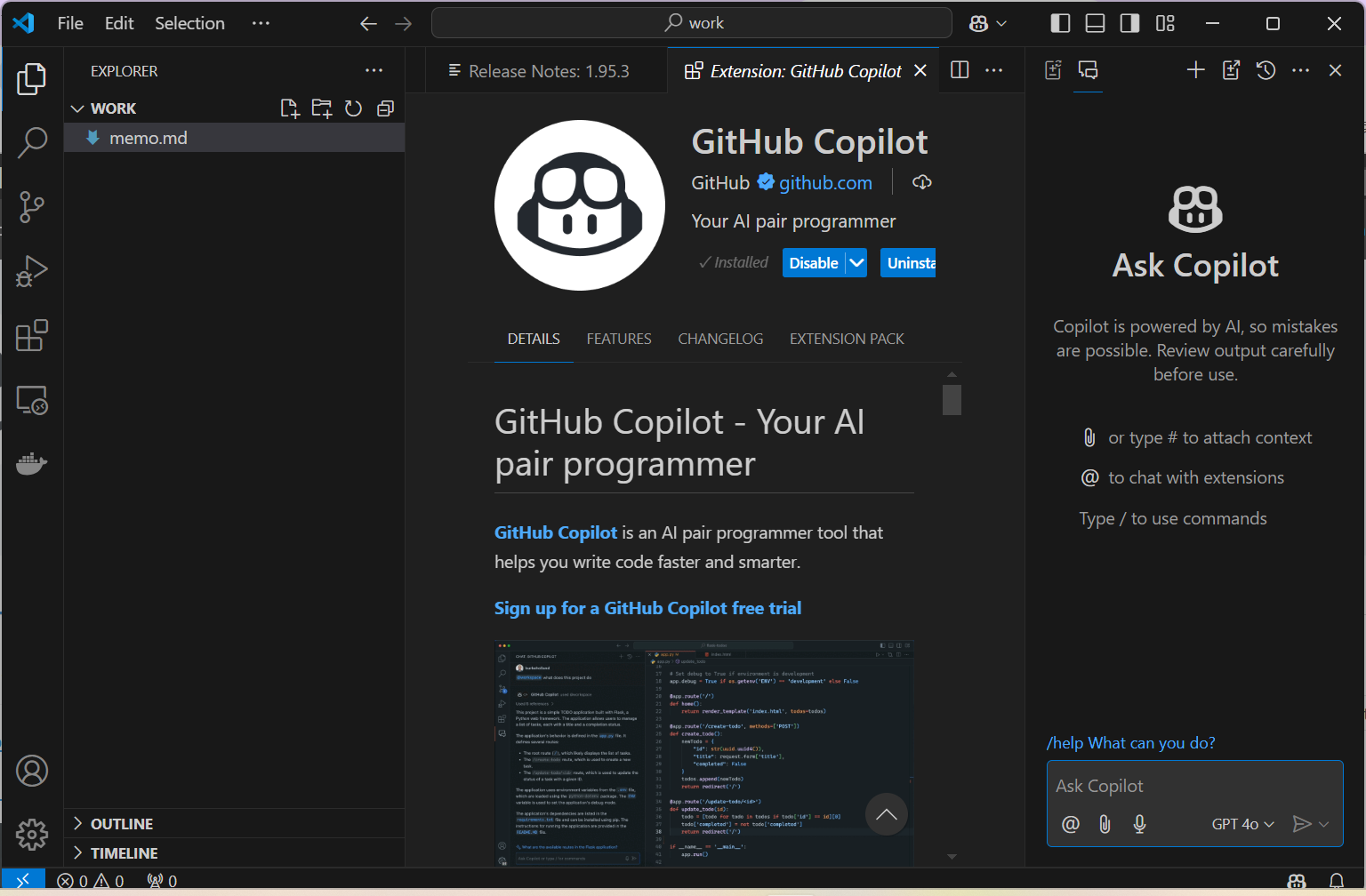Send the Copilot chat message
The image size is (1366, 896).
coord(1301,824)
